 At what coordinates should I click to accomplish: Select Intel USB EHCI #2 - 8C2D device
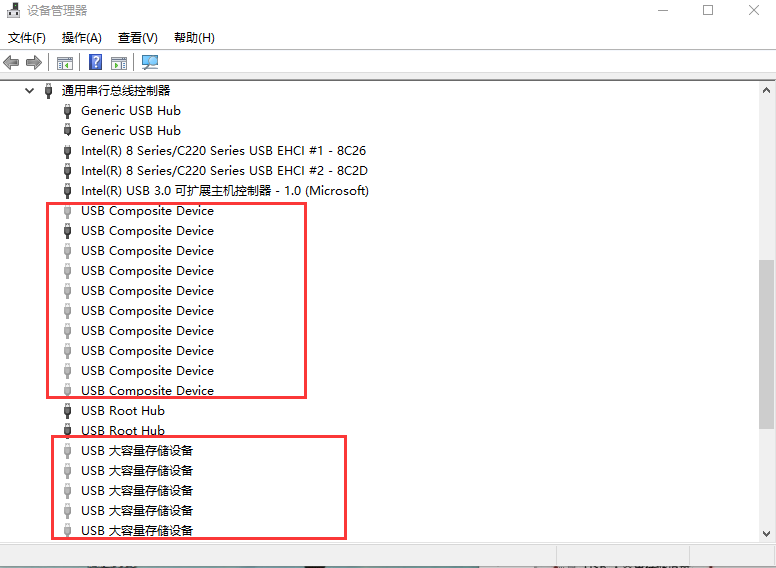tap(222, 171)
